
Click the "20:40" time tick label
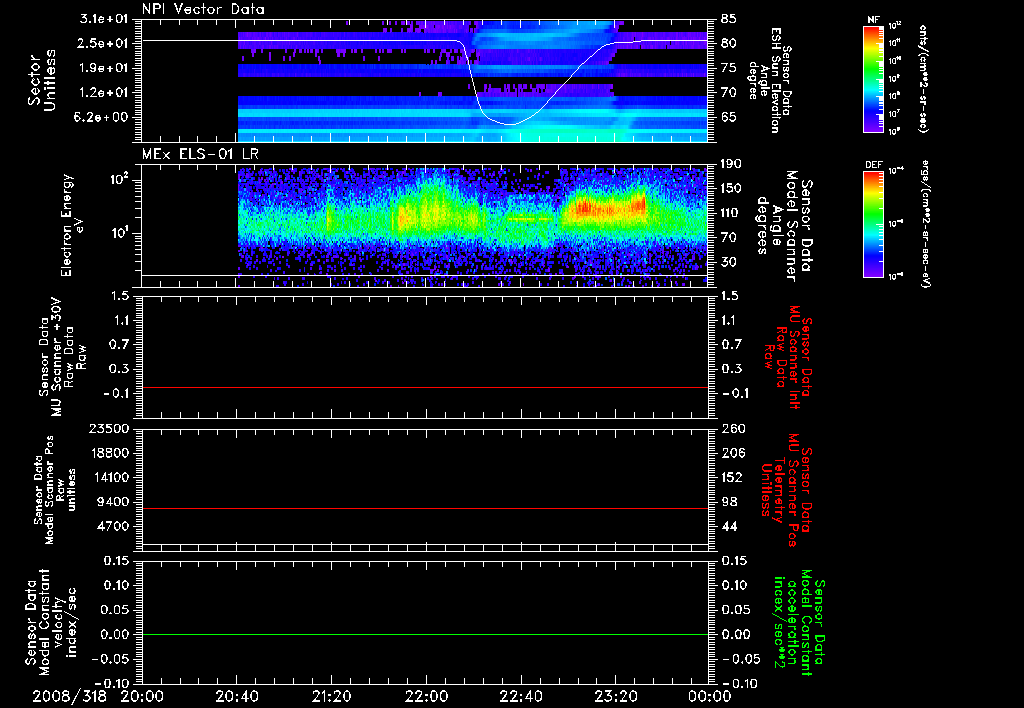(236, 697)
